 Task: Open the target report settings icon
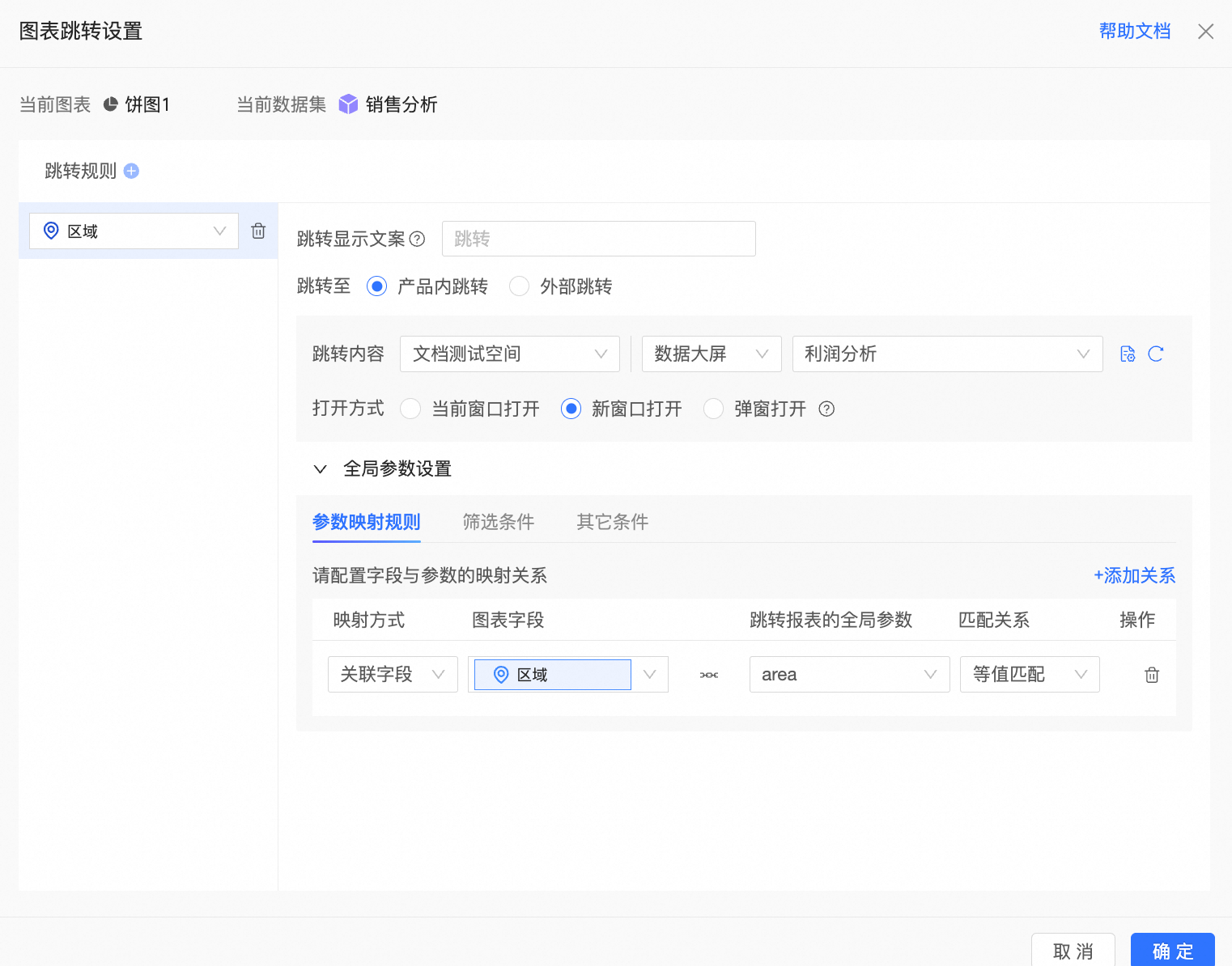[1128, 354]
